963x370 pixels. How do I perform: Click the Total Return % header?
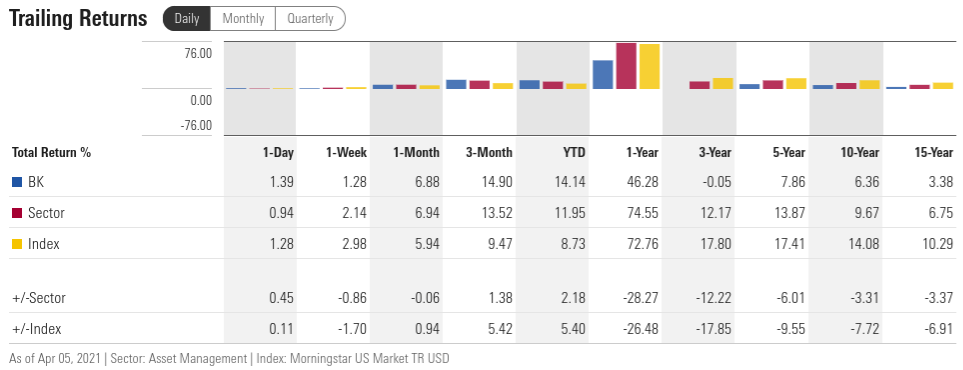pos(51,152)
